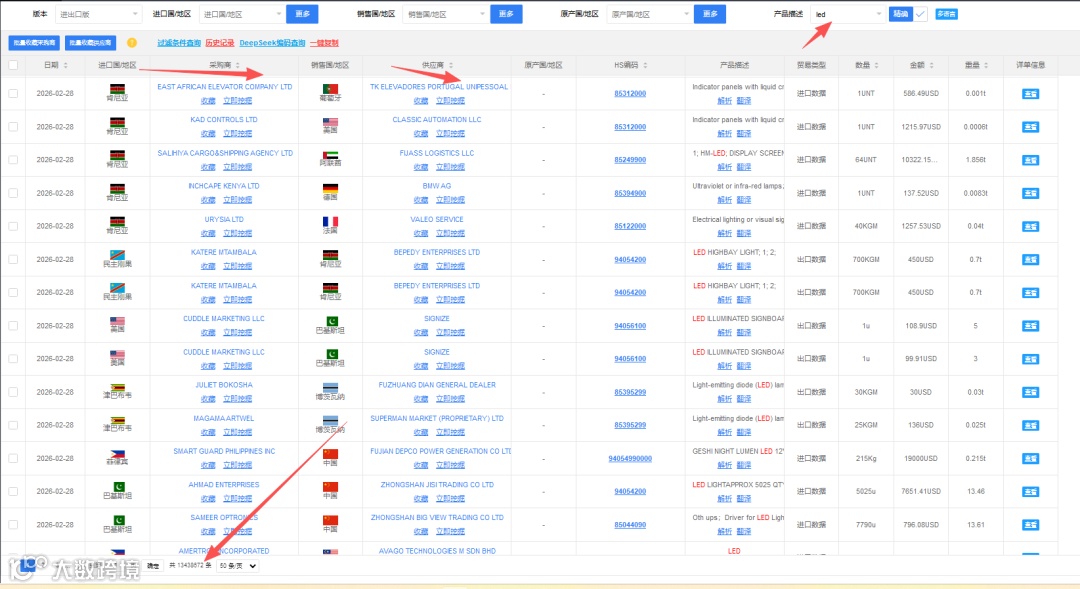Click 翻译 under GESHI NIGHT LUMEN LED description

pyautogui.click(x=744, y=465)
